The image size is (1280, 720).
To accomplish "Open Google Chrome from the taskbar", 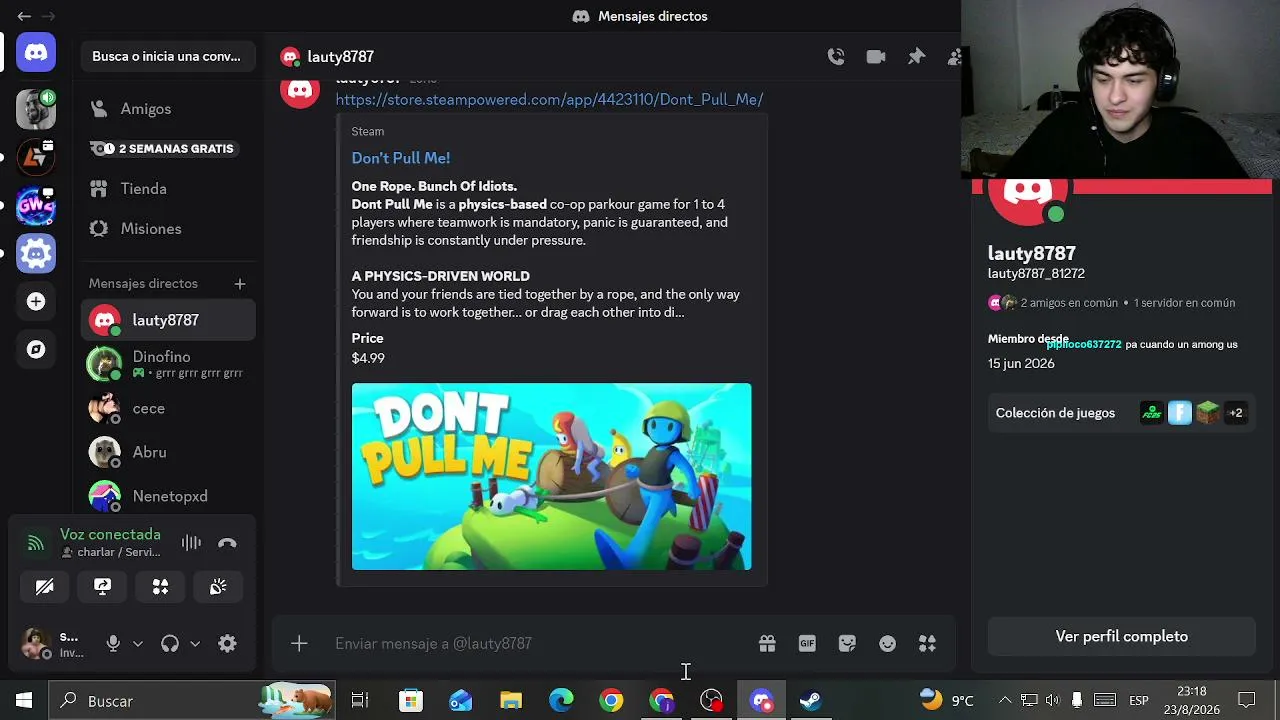I will click(611, 701).
